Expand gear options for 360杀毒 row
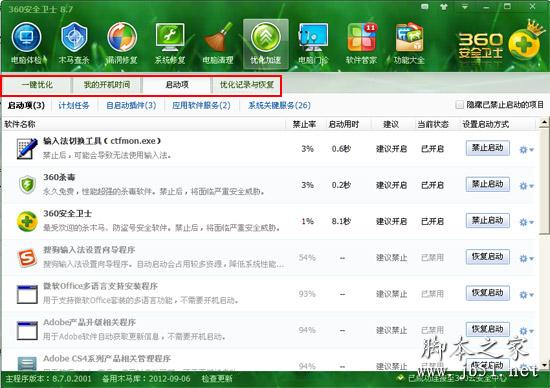 pyautogui.click(x=526, y=186)
